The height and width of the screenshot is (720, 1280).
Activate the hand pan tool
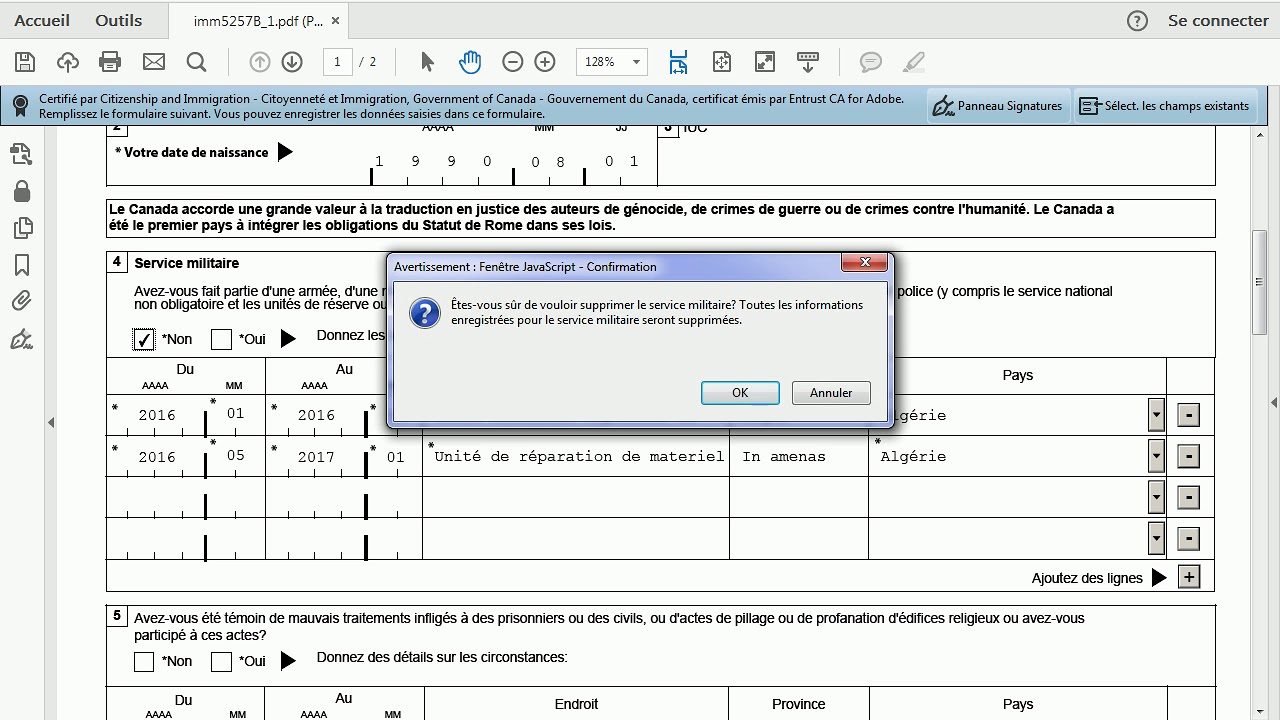(469, 62)
